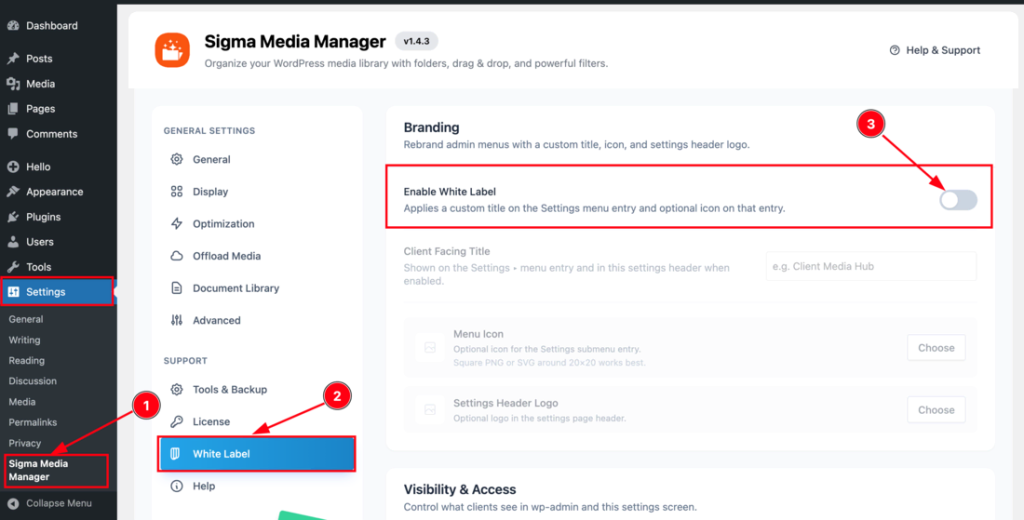Click the Tools wrench icon

[x=13, y=267]
